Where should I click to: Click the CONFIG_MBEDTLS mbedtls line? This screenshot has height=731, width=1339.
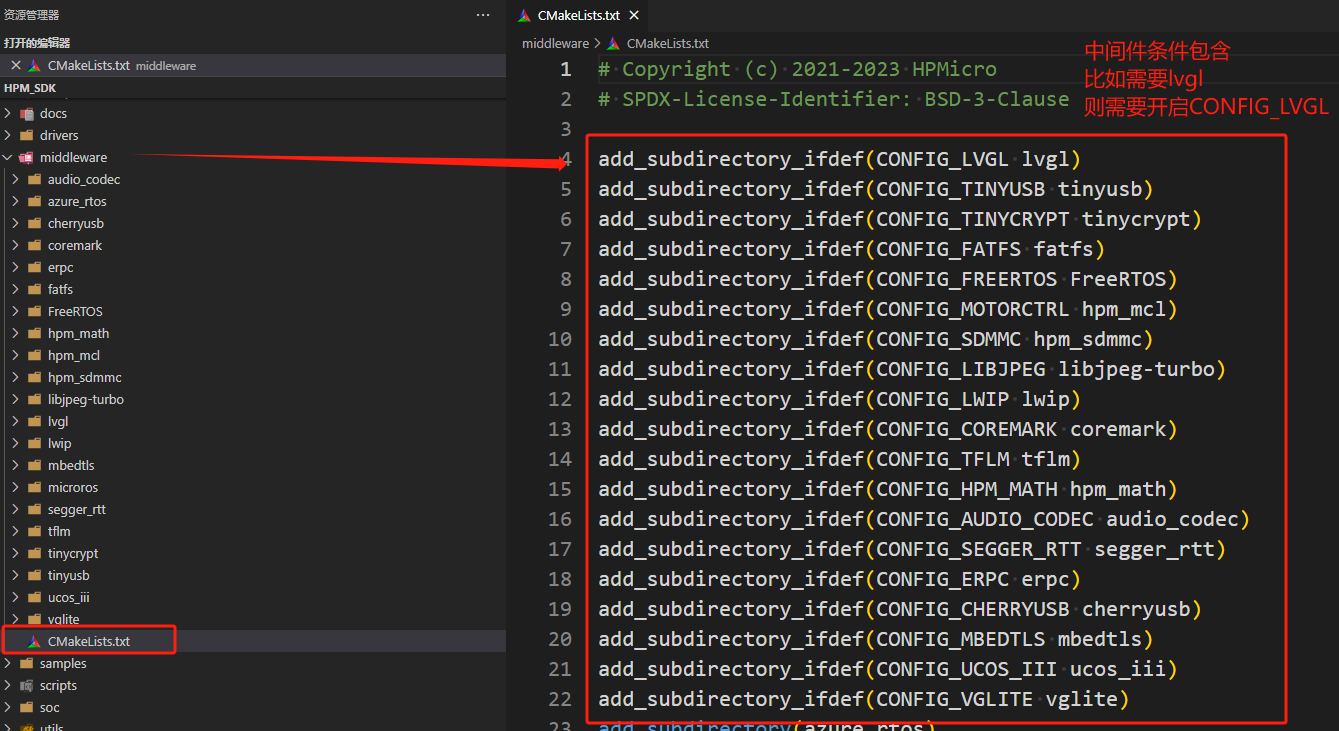pos(876,639)
